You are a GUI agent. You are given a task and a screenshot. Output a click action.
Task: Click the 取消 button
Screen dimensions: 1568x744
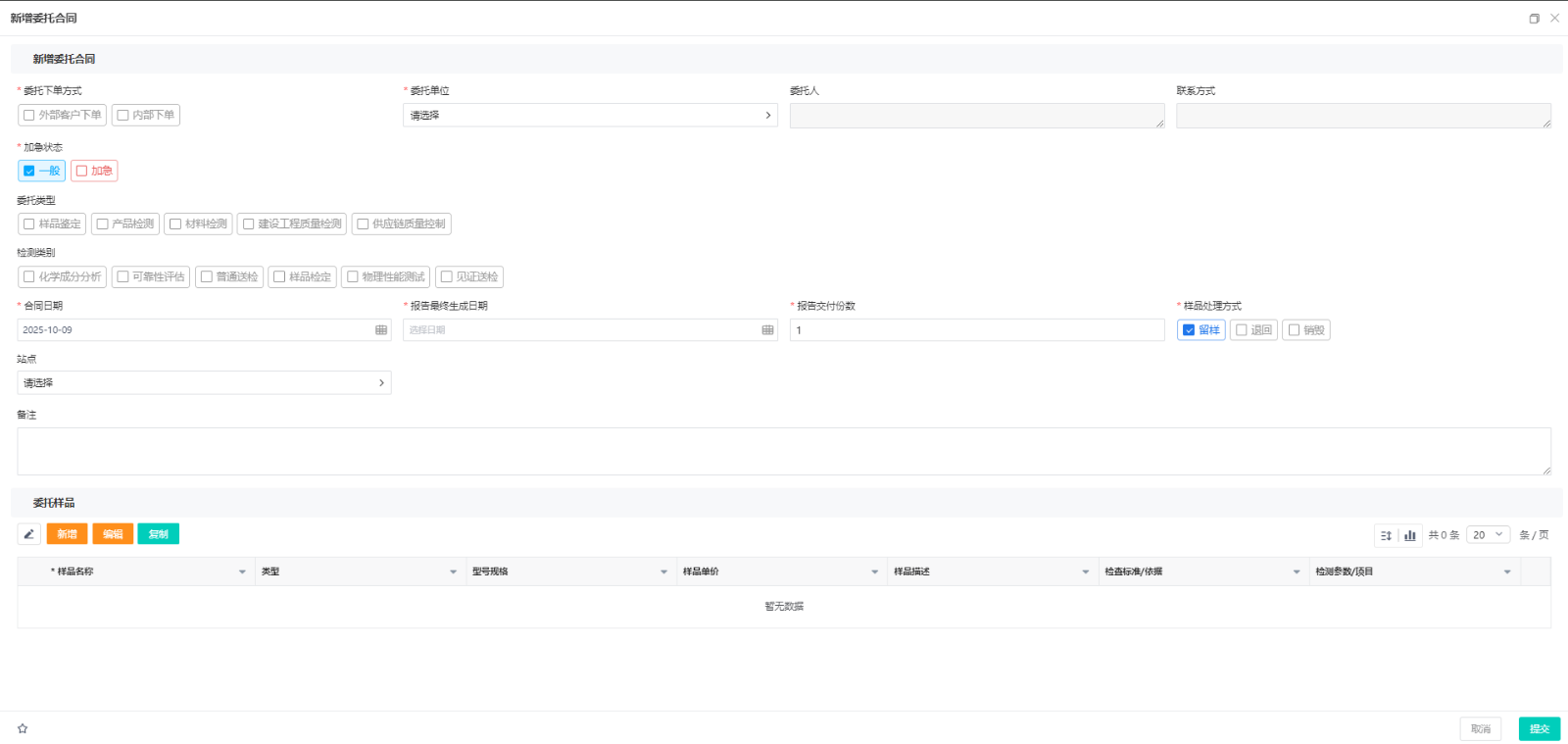pos(1480,729)
